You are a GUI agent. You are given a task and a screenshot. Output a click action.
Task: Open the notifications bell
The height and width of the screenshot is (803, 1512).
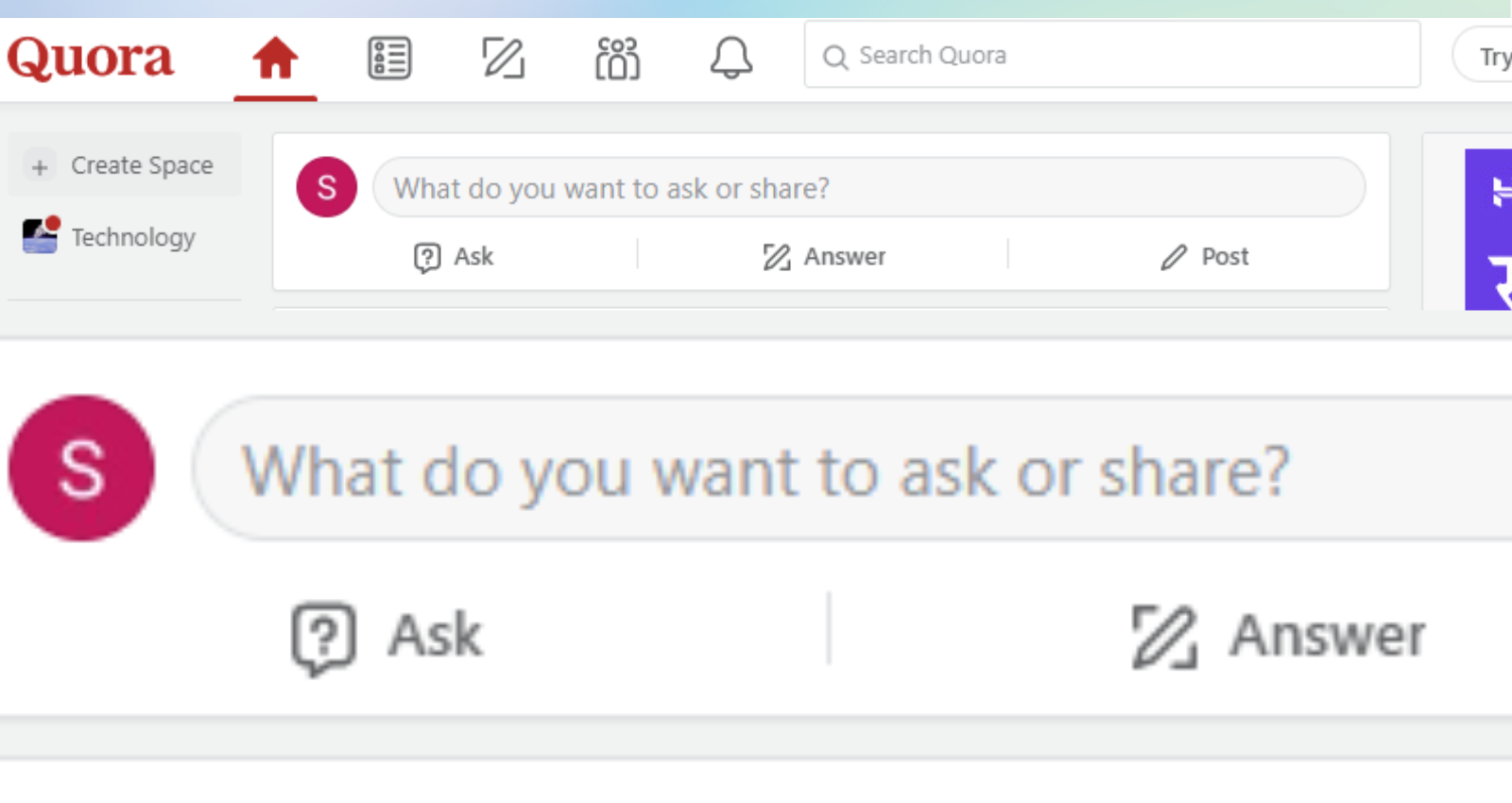click(x=730, y=57)
